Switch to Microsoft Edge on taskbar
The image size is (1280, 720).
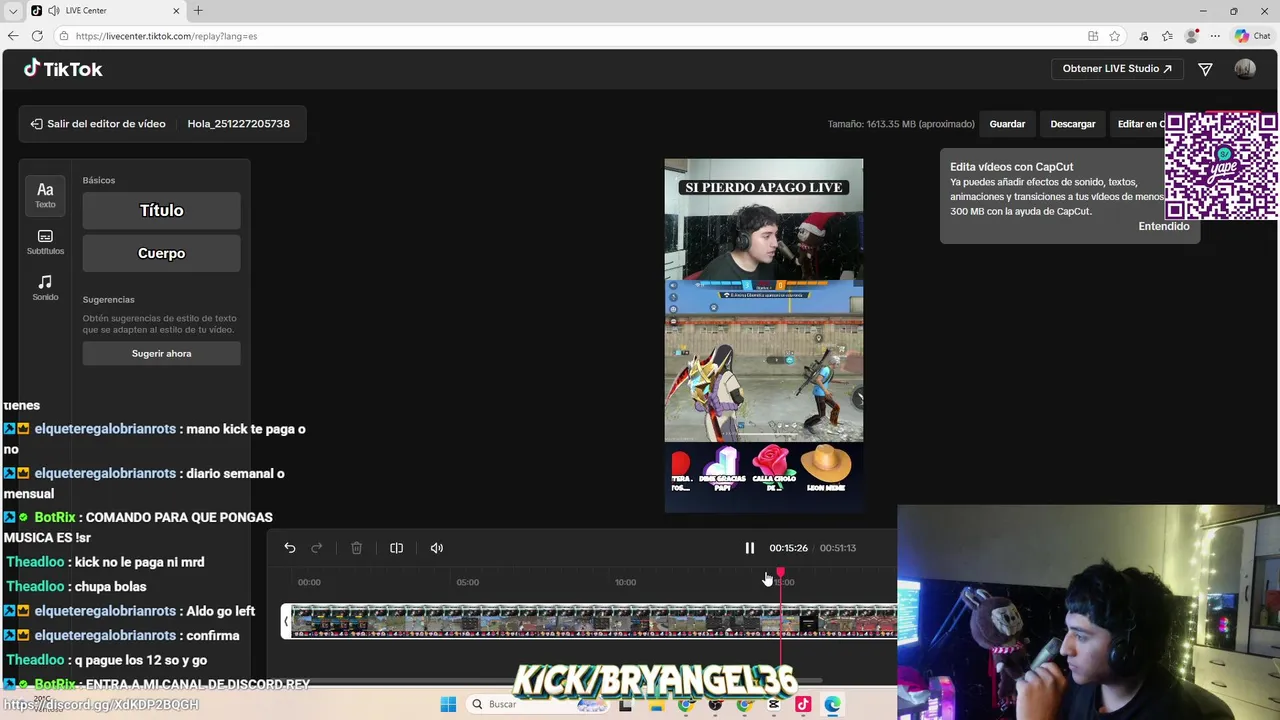tap(832, 705)
